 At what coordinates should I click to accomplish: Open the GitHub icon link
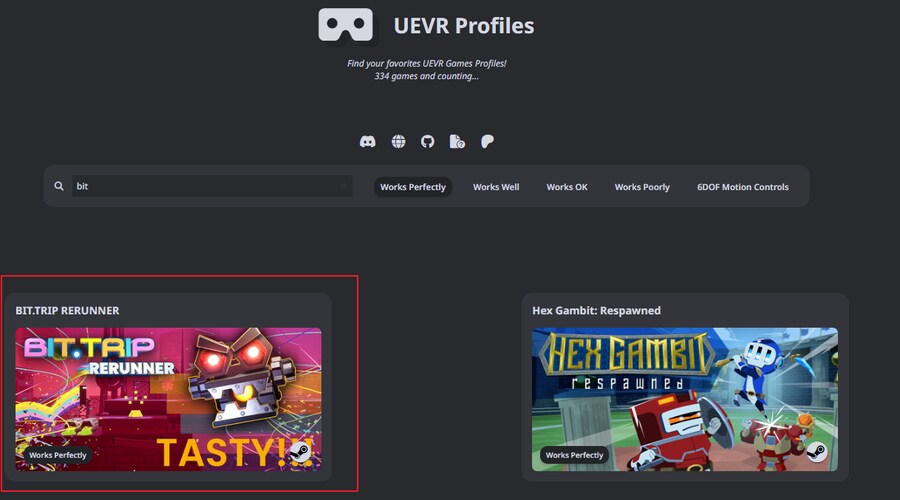point(428,141)
